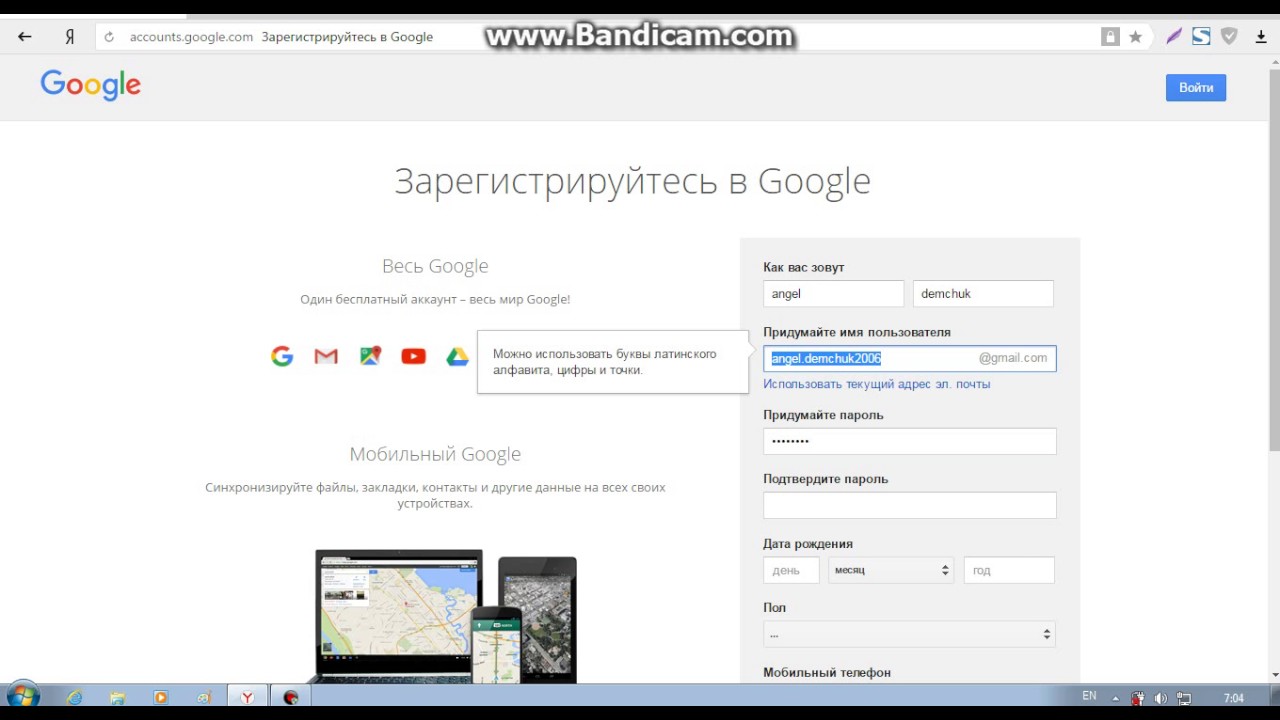This screenshot has height=720, width=1280.
Task: Click the YouTube icon
Action: coord(413,356)
